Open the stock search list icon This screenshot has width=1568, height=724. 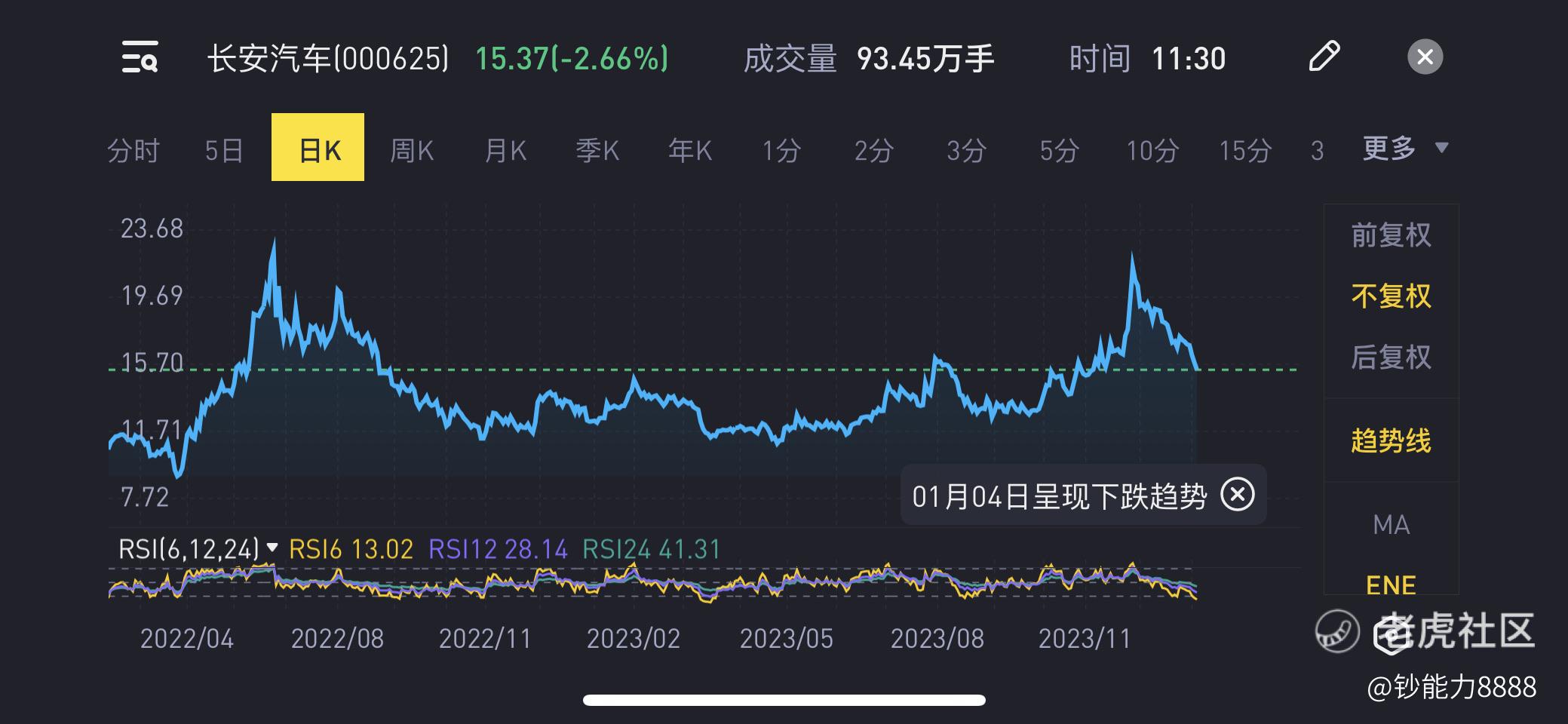coord(140,57)
